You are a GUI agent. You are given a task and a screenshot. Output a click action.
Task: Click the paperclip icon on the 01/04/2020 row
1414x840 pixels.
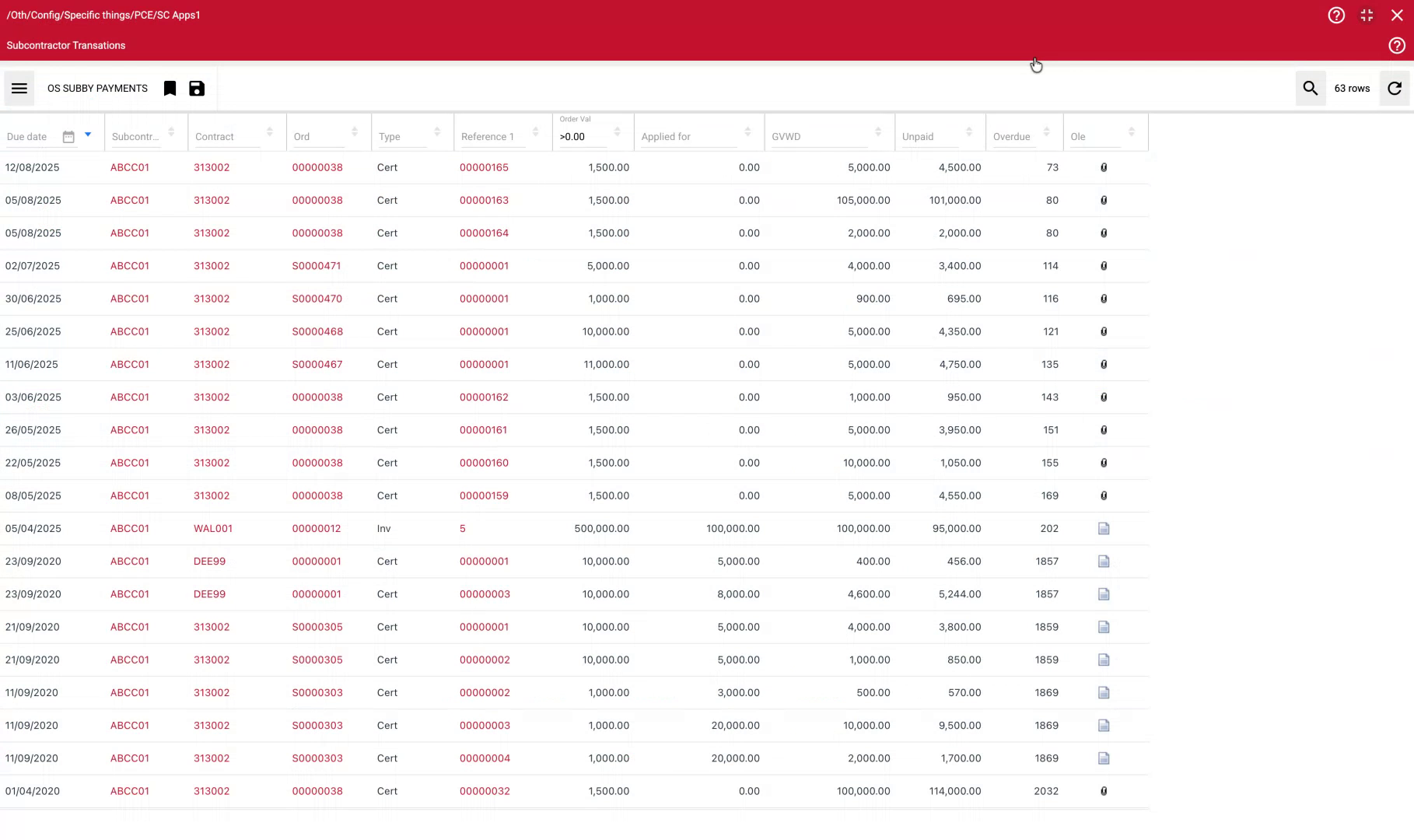(x=1104, y=791)
